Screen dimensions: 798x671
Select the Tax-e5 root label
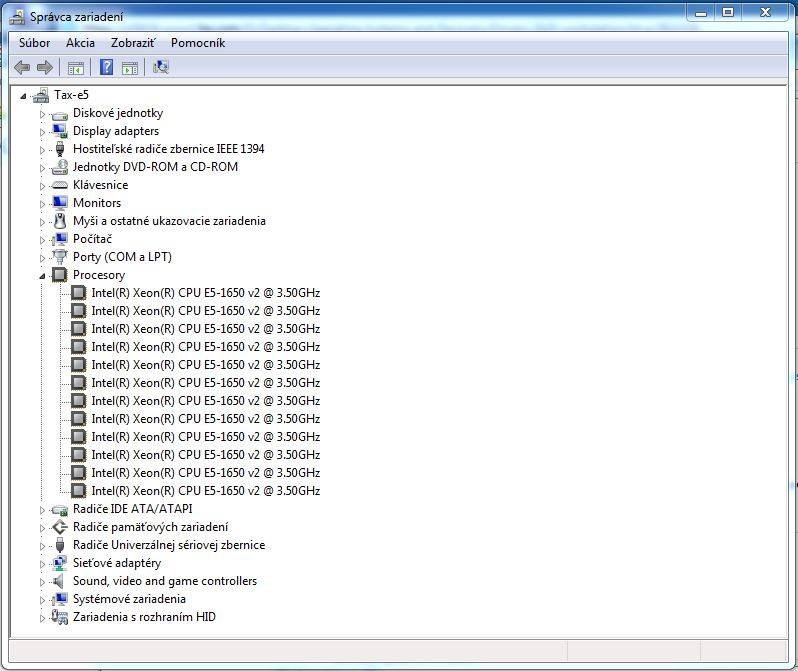point(71,95)
